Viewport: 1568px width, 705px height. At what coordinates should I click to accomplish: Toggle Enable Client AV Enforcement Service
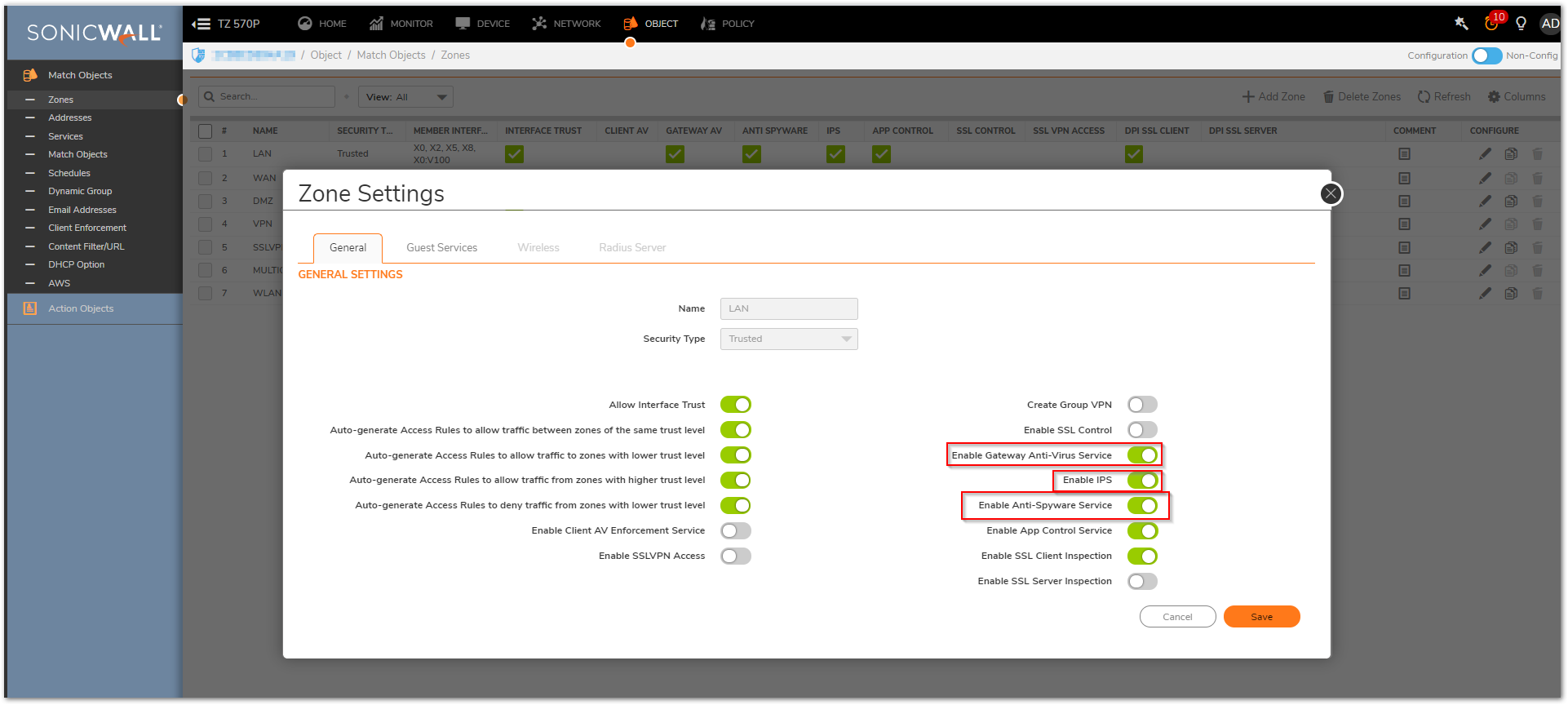735,531
